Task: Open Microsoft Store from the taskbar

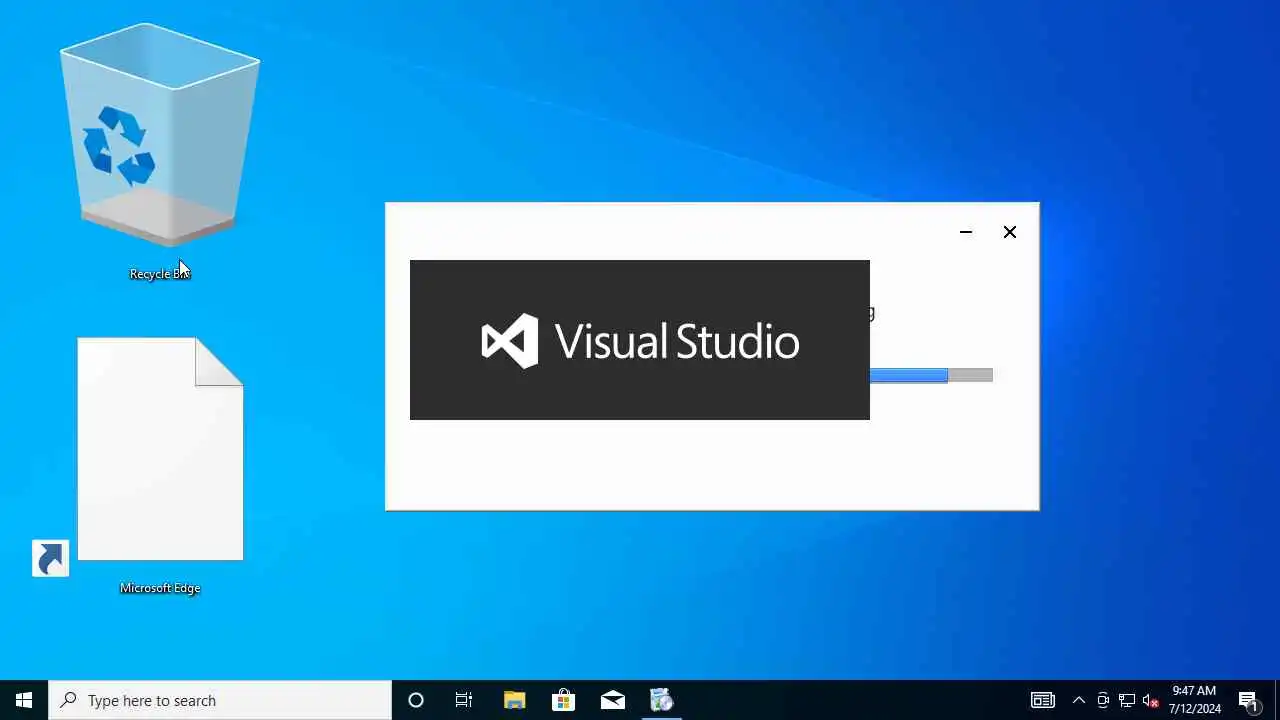Action: (x=563, y=700)
